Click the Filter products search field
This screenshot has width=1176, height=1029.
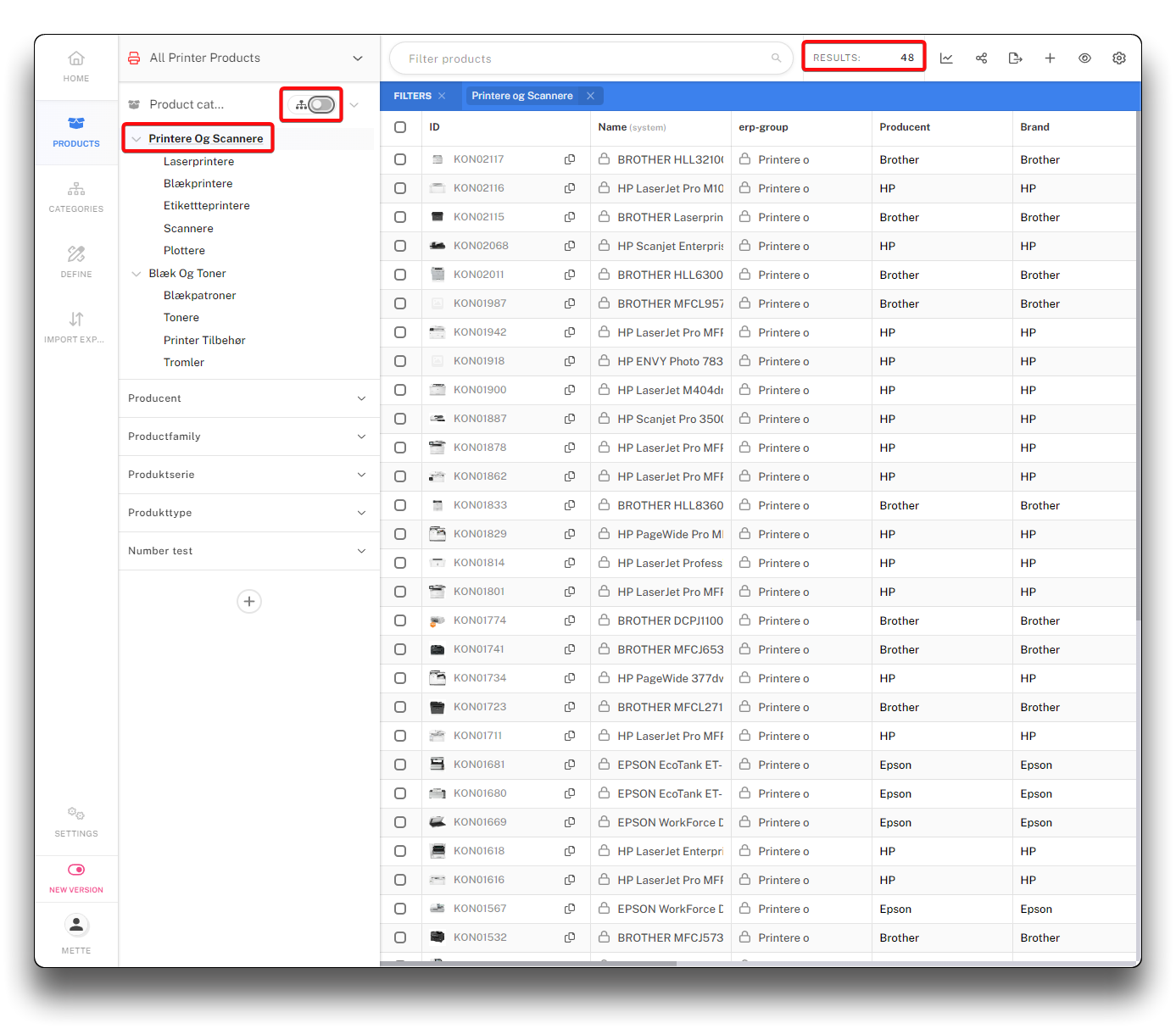pyautogui.click(x=585, y=58)
